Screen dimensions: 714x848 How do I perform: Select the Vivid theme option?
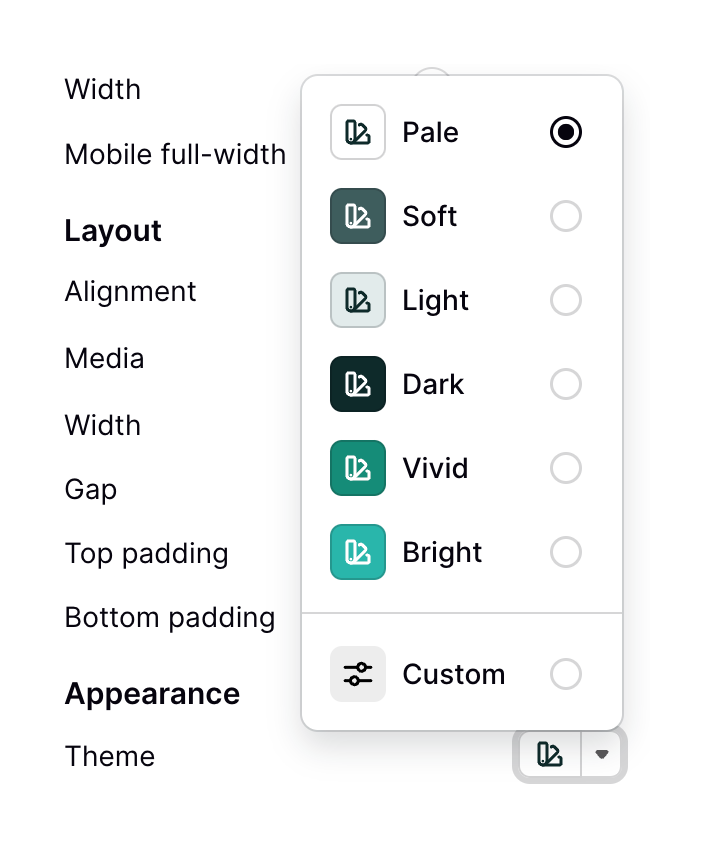pos(437,468)
